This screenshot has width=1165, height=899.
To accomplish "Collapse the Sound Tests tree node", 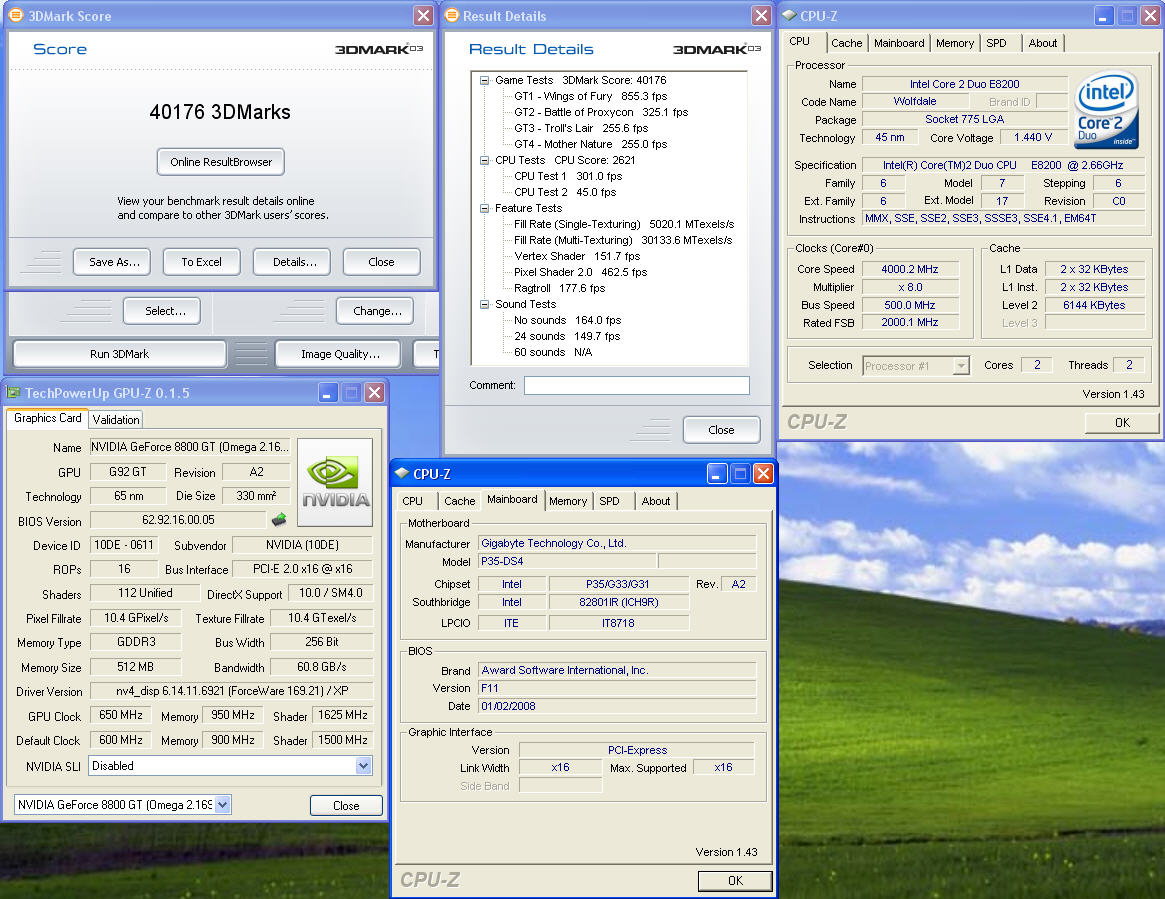I will click(484, 304).
